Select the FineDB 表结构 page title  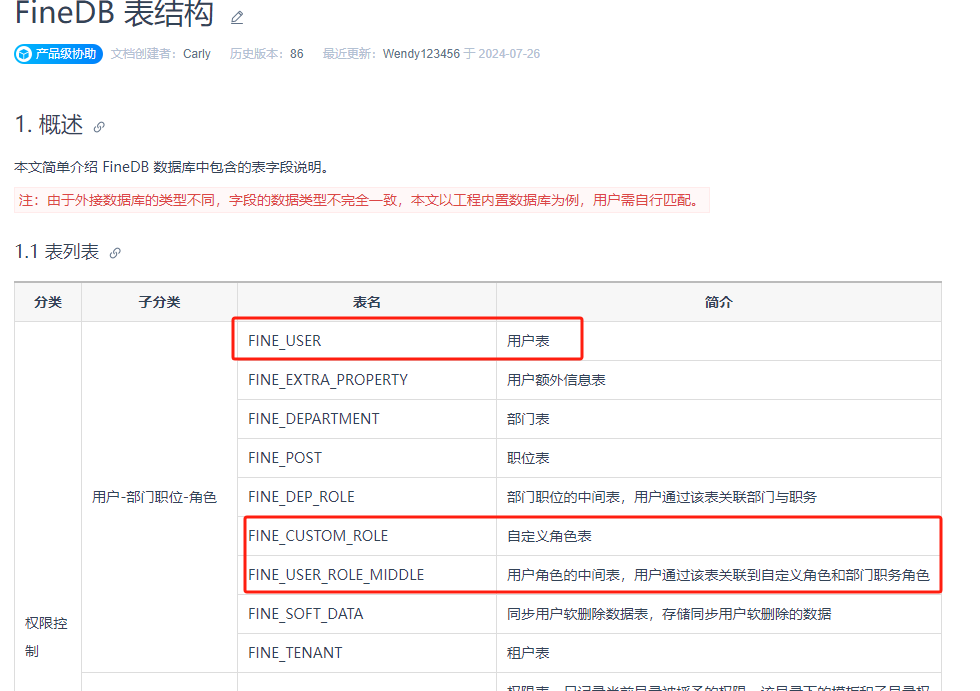tap(114, 14)
